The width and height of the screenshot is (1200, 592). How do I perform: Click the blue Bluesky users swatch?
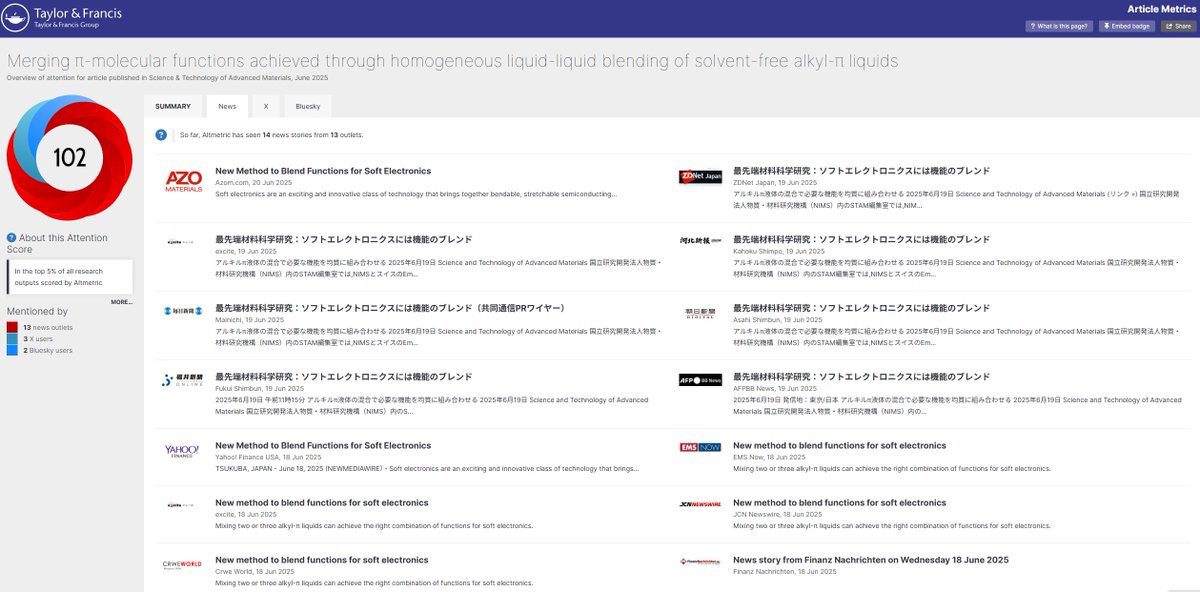[12, 350]
